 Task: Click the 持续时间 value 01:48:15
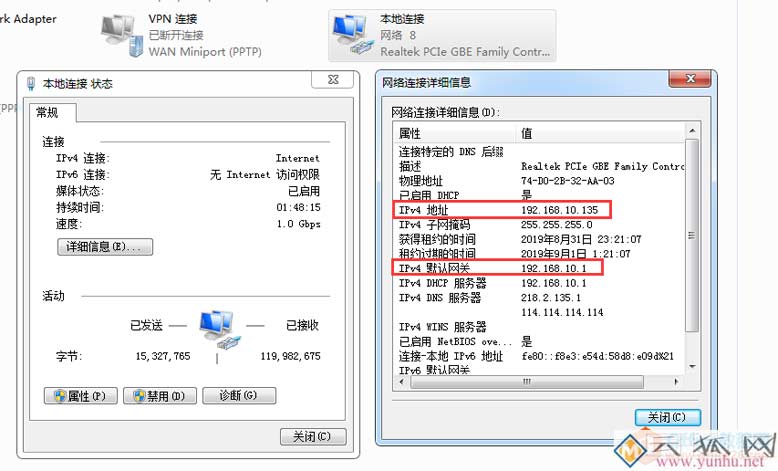pyautogui.click(x=298, y=207)
